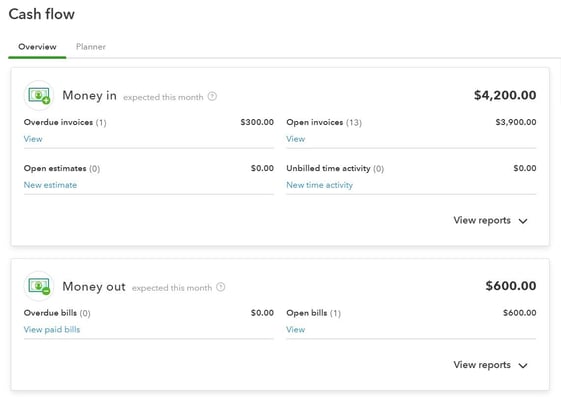View overdue invoices

point(33,139)
